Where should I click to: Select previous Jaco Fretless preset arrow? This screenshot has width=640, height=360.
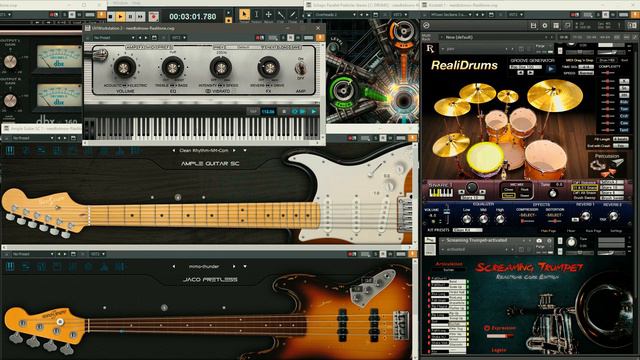click(x=174, y=267)
